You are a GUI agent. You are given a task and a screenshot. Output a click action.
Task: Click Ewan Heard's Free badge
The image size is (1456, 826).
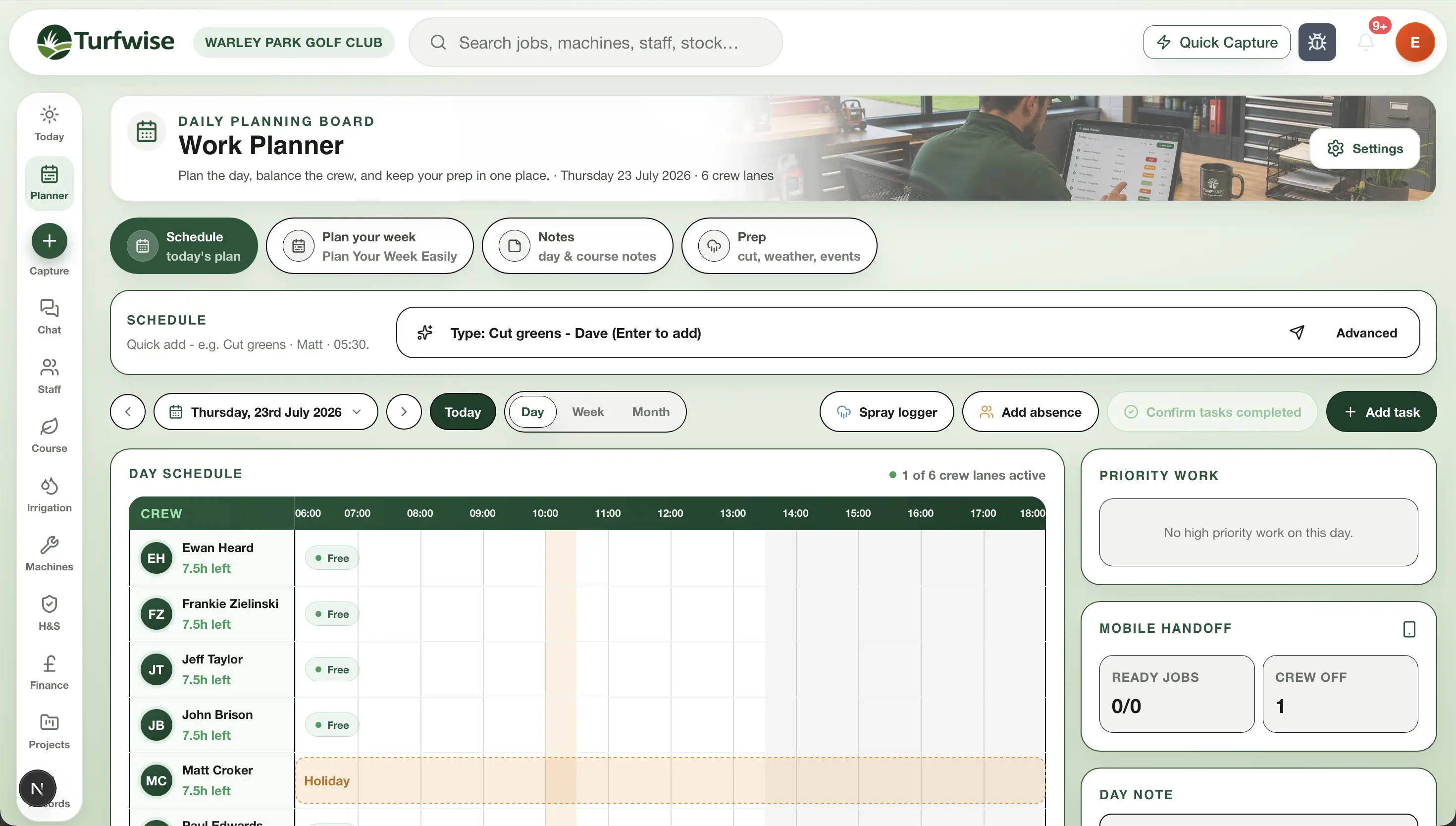coord(332,557)
